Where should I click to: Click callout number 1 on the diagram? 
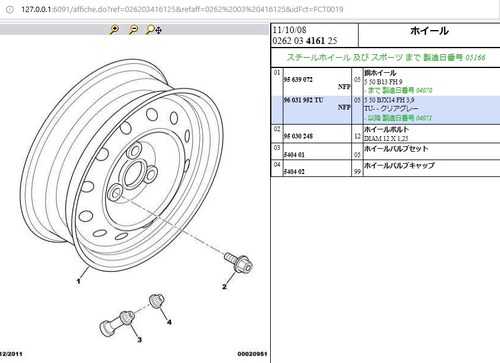(78, 281)
